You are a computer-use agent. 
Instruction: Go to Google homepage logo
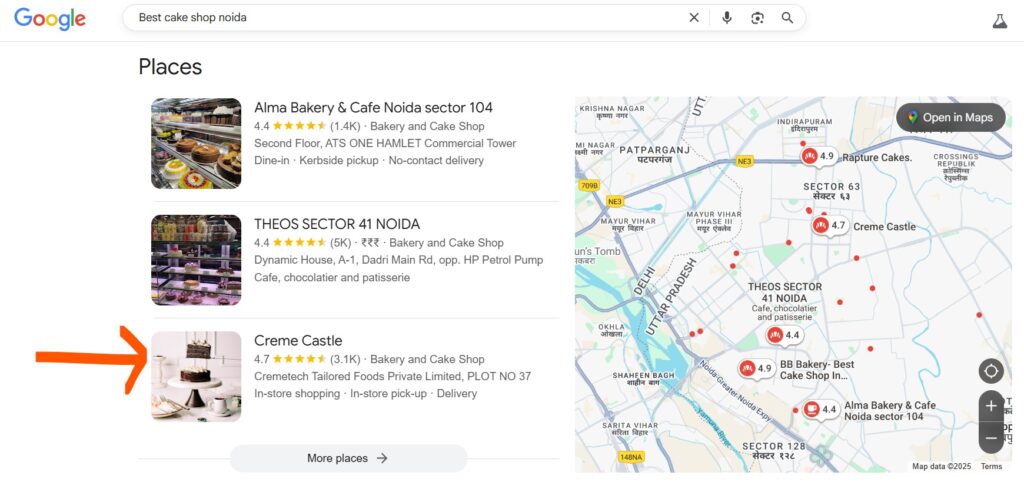click(x=50, y=19)
